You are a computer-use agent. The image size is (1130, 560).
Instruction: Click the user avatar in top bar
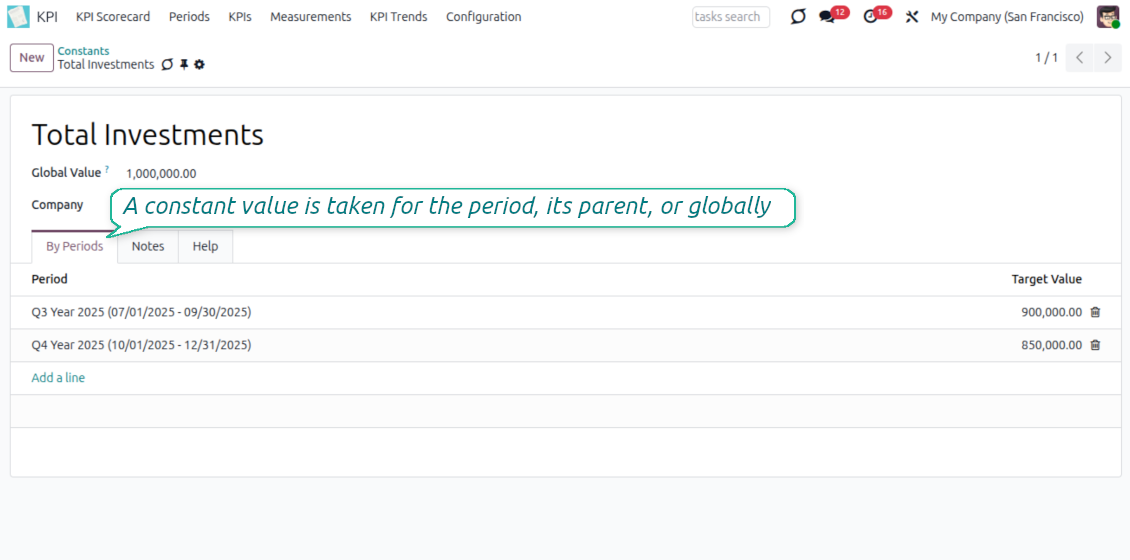tap(1107, 17)
